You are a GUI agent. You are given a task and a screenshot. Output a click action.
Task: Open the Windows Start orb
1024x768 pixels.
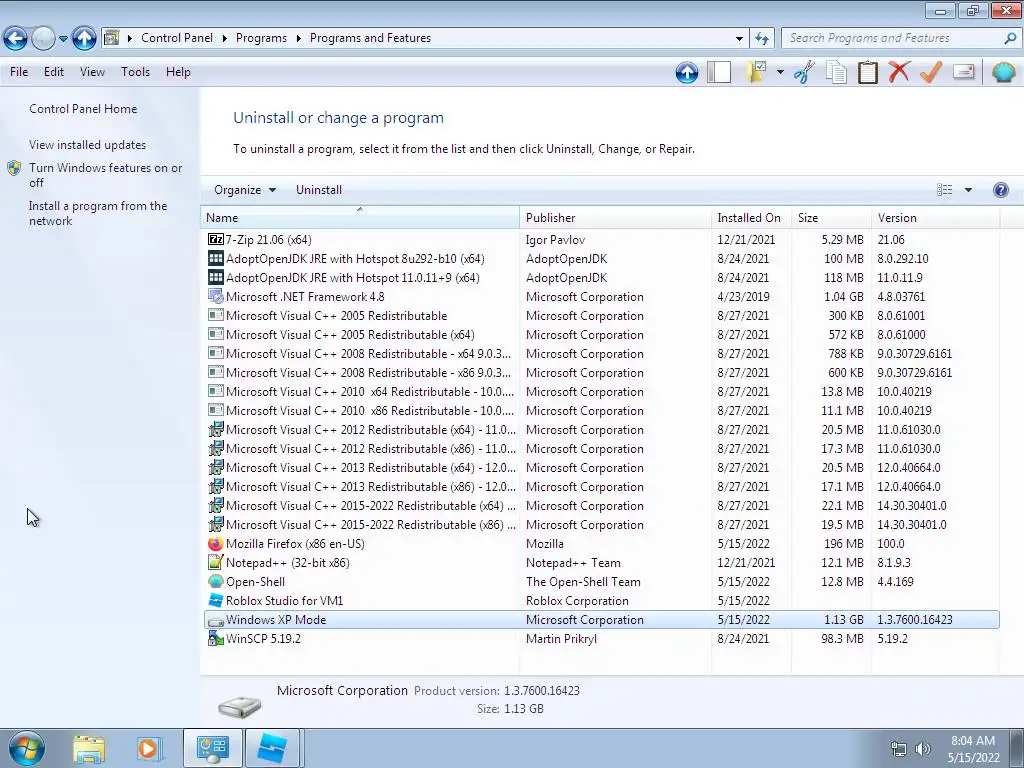[25, 748]
